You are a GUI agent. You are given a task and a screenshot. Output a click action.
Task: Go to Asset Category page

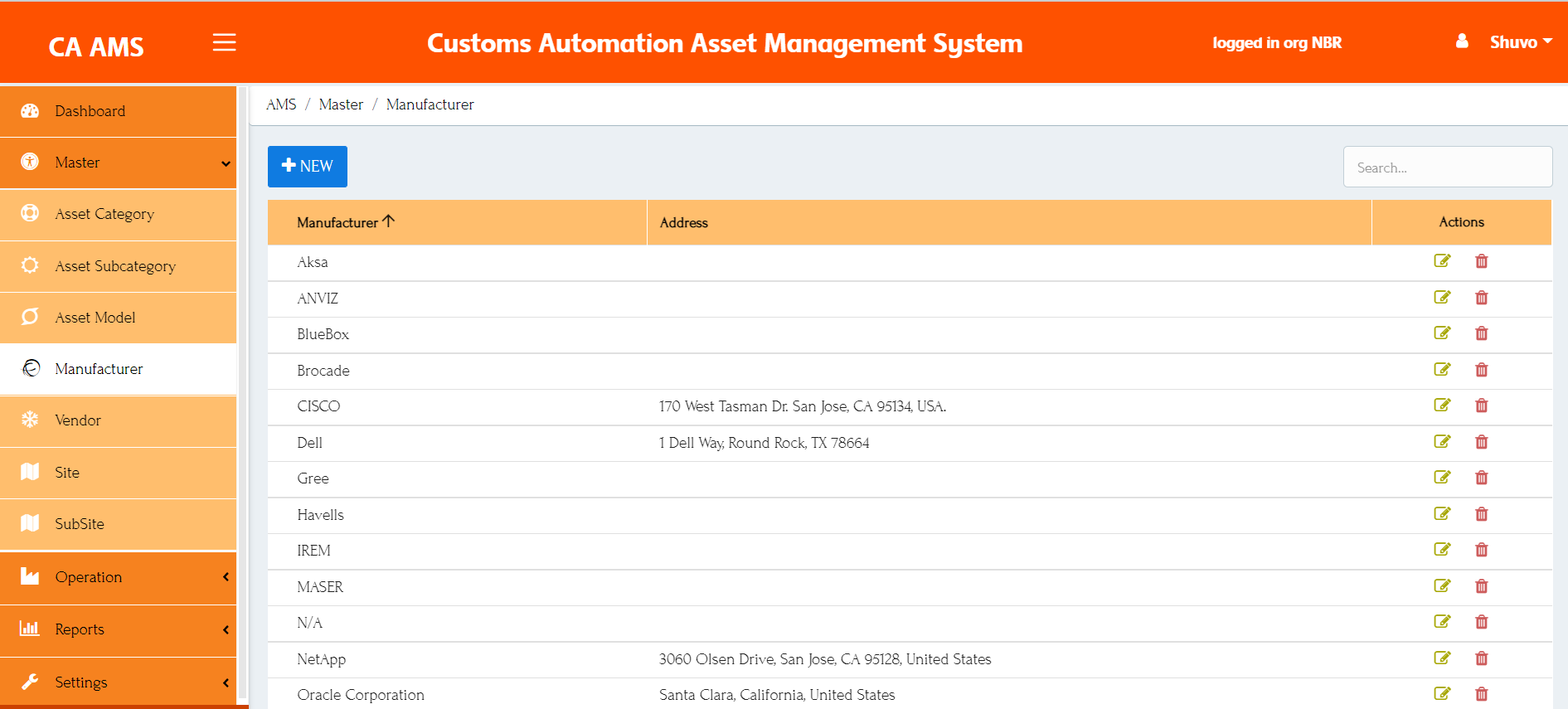[119, 215]
